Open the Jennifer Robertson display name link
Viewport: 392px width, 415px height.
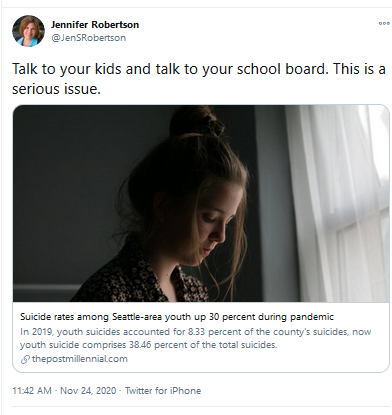tap(95, 25)
